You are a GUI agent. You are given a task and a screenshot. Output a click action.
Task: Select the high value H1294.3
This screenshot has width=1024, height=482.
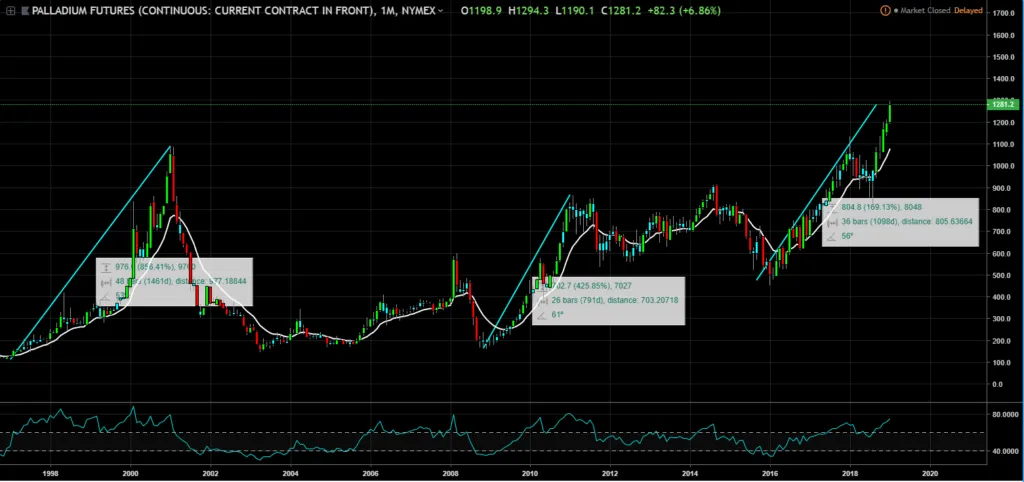[530, 11]
